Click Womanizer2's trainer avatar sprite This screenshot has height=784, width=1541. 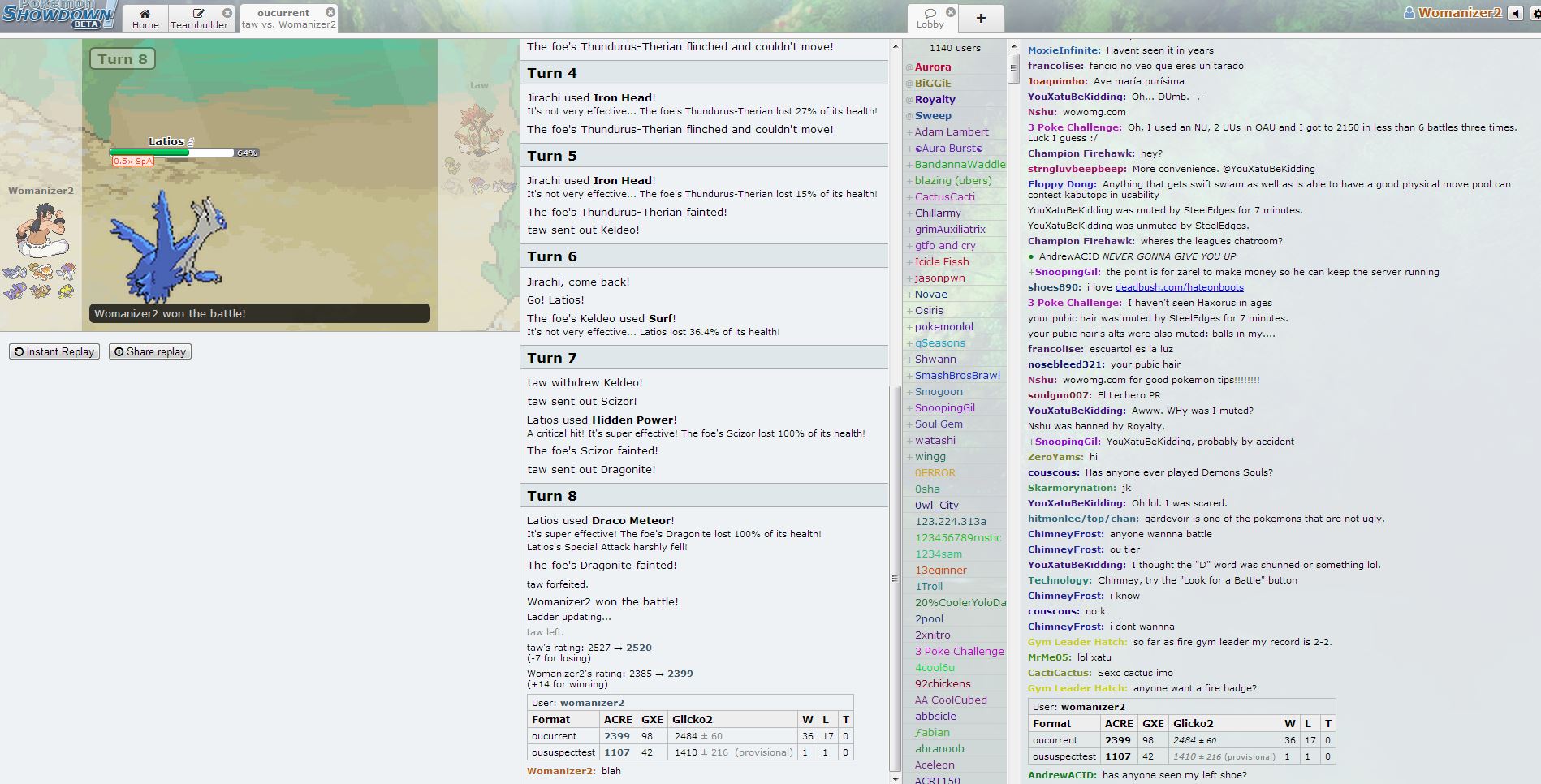click(x=41, y=230)
